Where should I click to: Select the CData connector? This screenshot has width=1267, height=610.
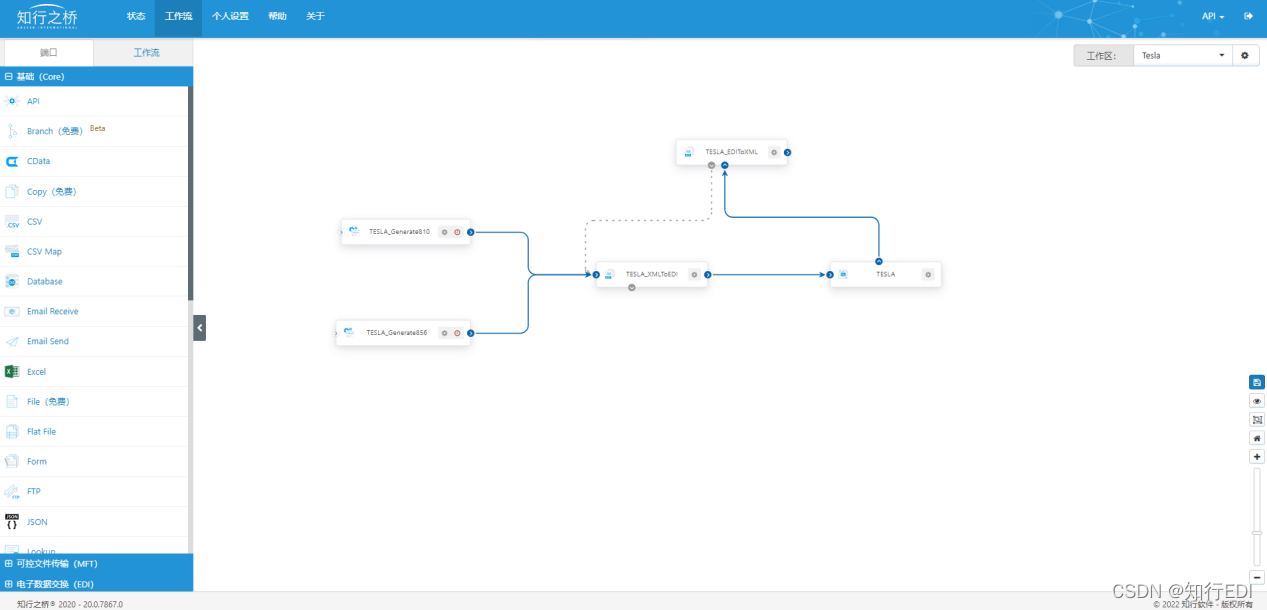tap(94, 161)
